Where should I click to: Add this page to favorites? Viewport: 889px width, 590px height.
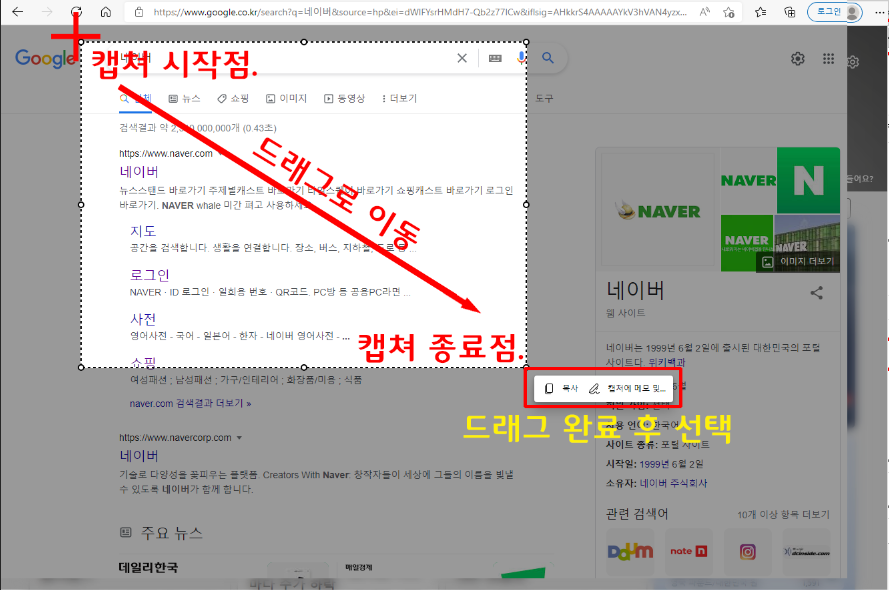[729, 12]
